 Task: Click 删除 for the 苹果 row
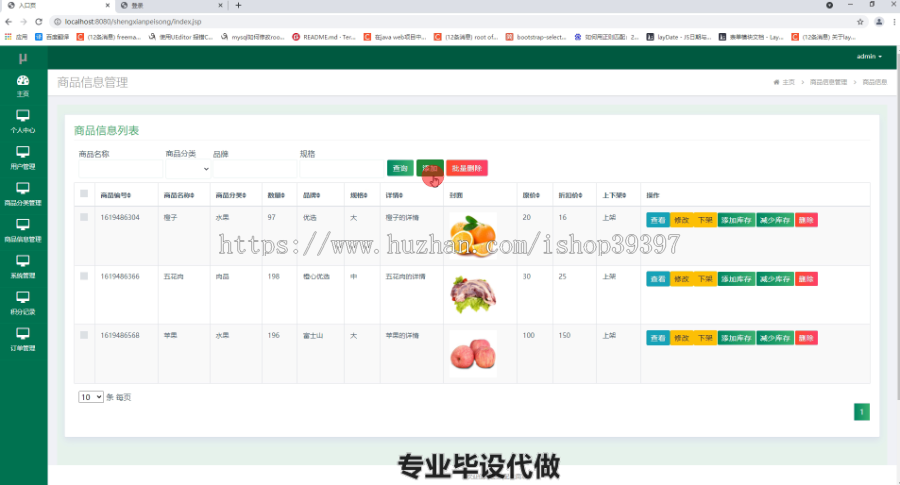806,338
